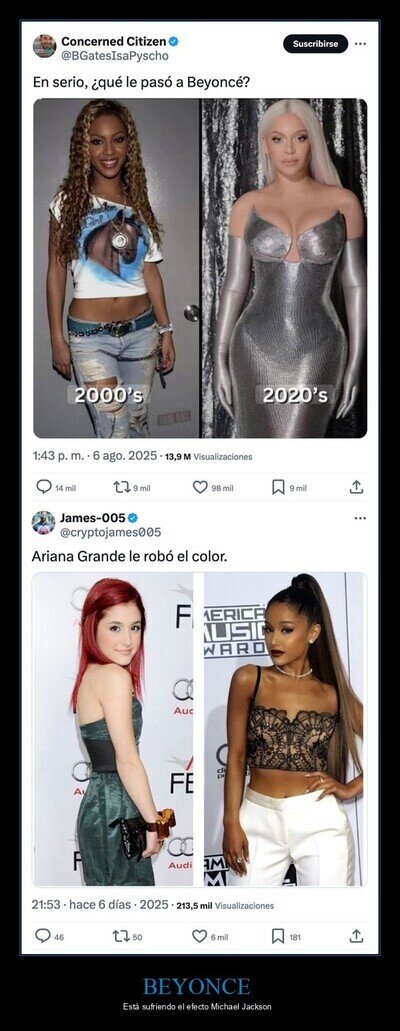This screenshot has width=400, height=1031.
Task: Open the @cryptojames005 handle link
Action: (x=111, y=532)
